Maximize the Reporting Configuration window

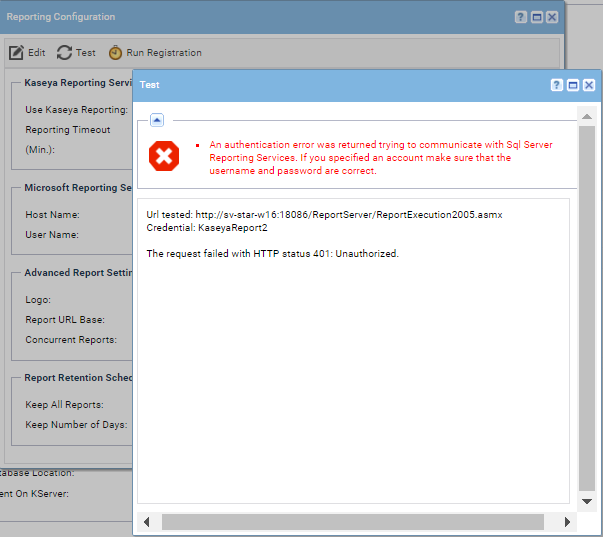536,17
